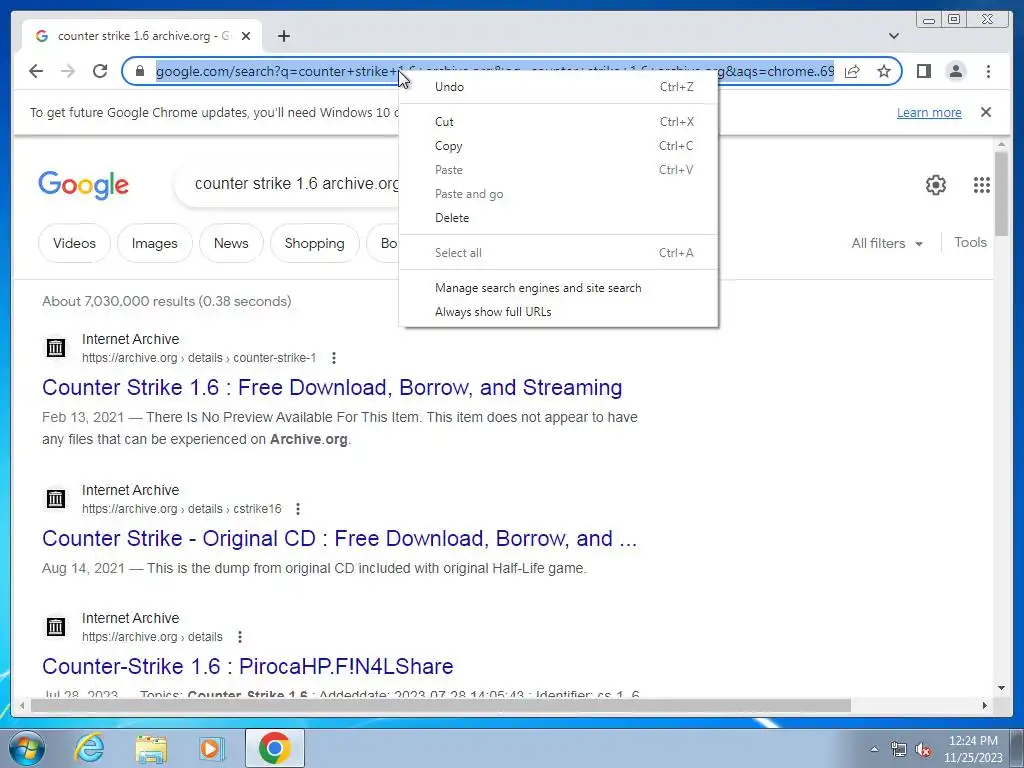The height and width of the screenshot is (768, 1024).
Task: Open Counter Strike 1.6 Free Download result
Action: pos(332,387)
